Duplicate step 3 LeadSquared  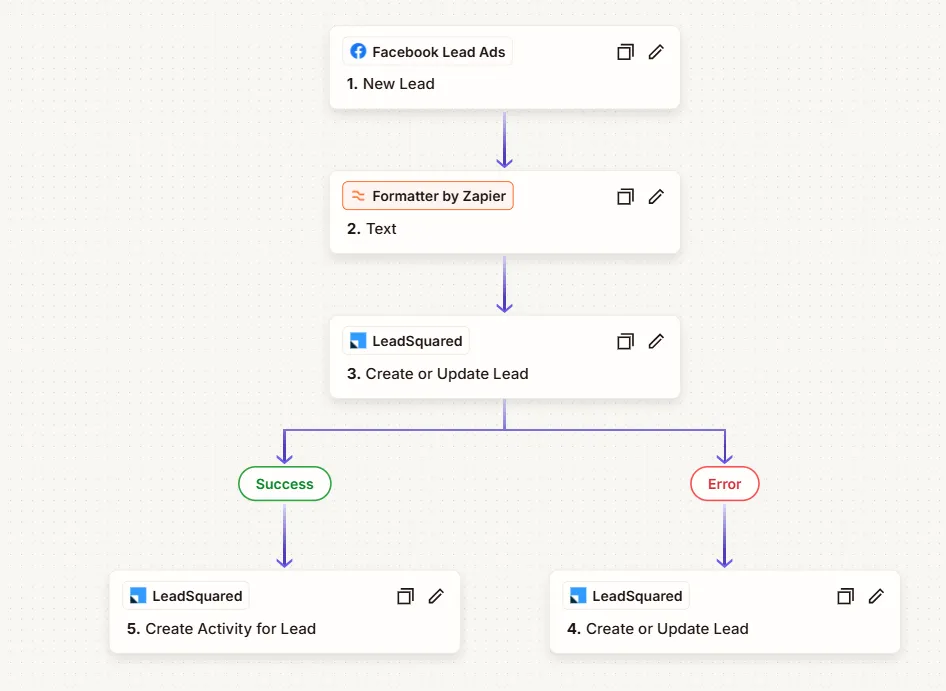pos(625,342)
